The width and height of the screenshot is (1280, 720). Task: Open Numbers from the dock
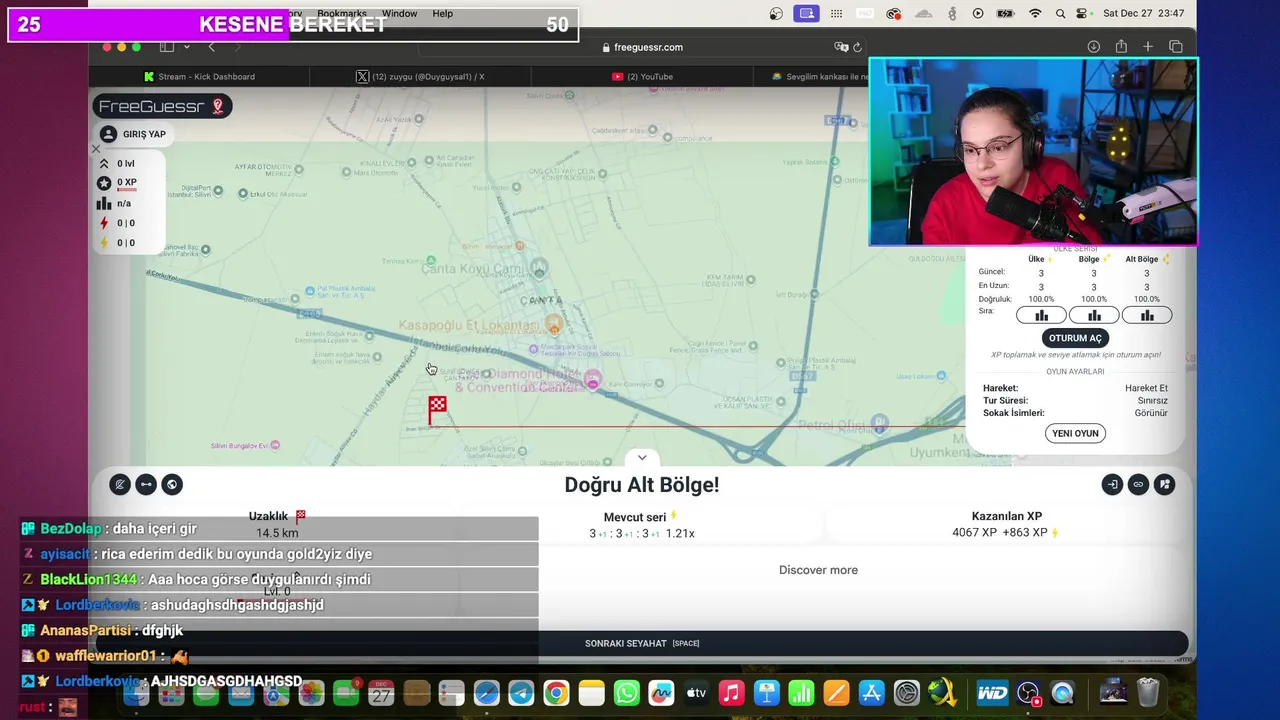801,693
